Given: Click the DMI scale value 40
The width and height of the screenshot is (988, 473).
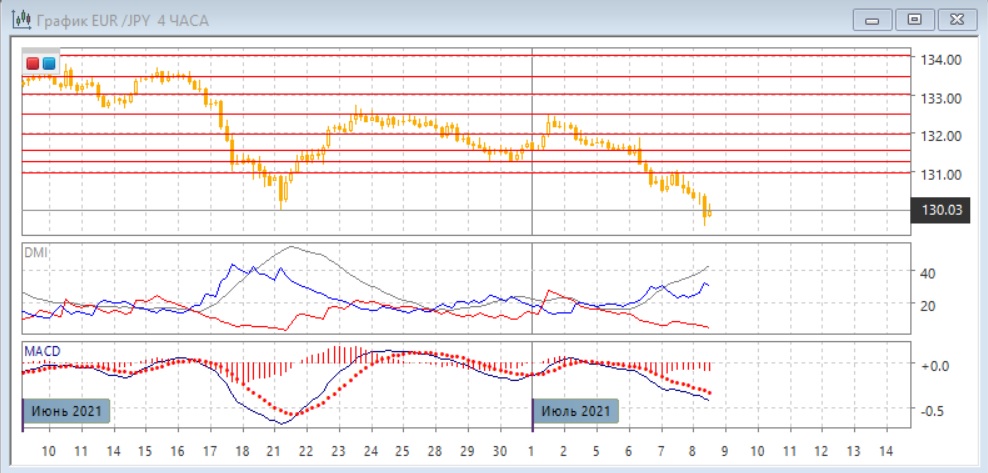Looking at the screenshot, I should tap(927, 273).
